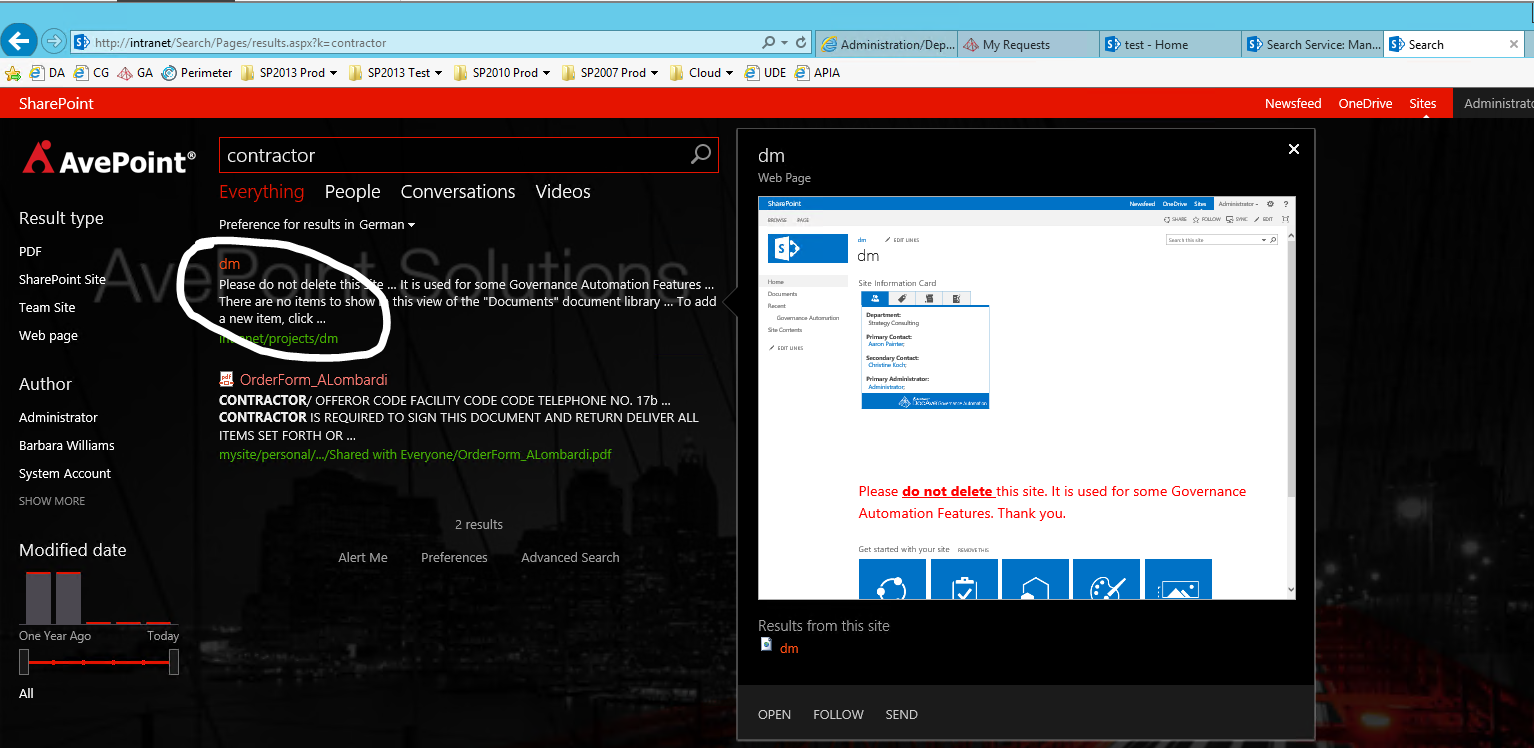
Task: Click the DA bookmark icon
Action: tap(40, 72)
